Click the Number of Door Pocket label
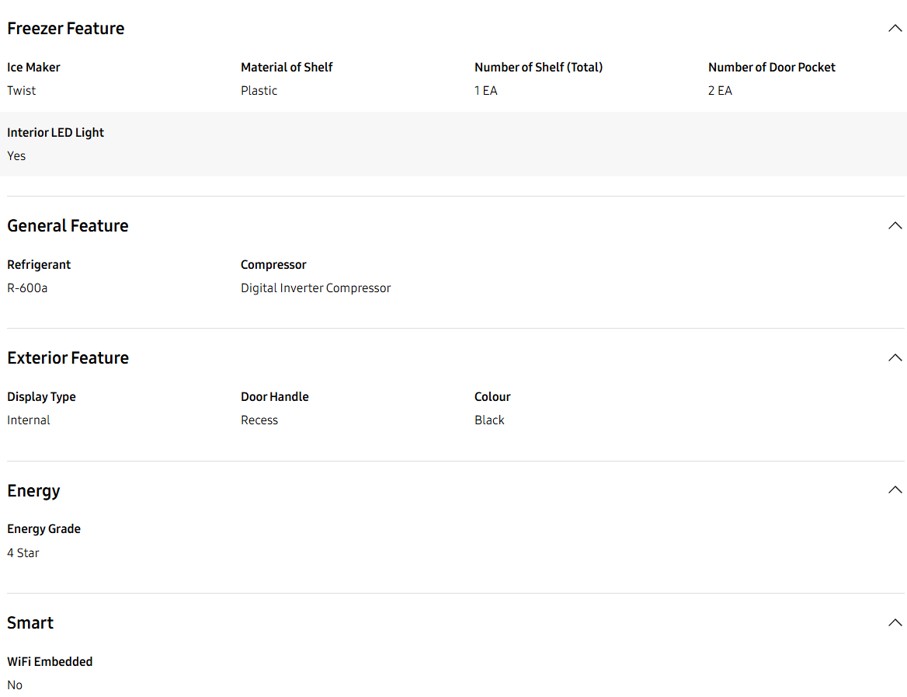 pos(771,67)
